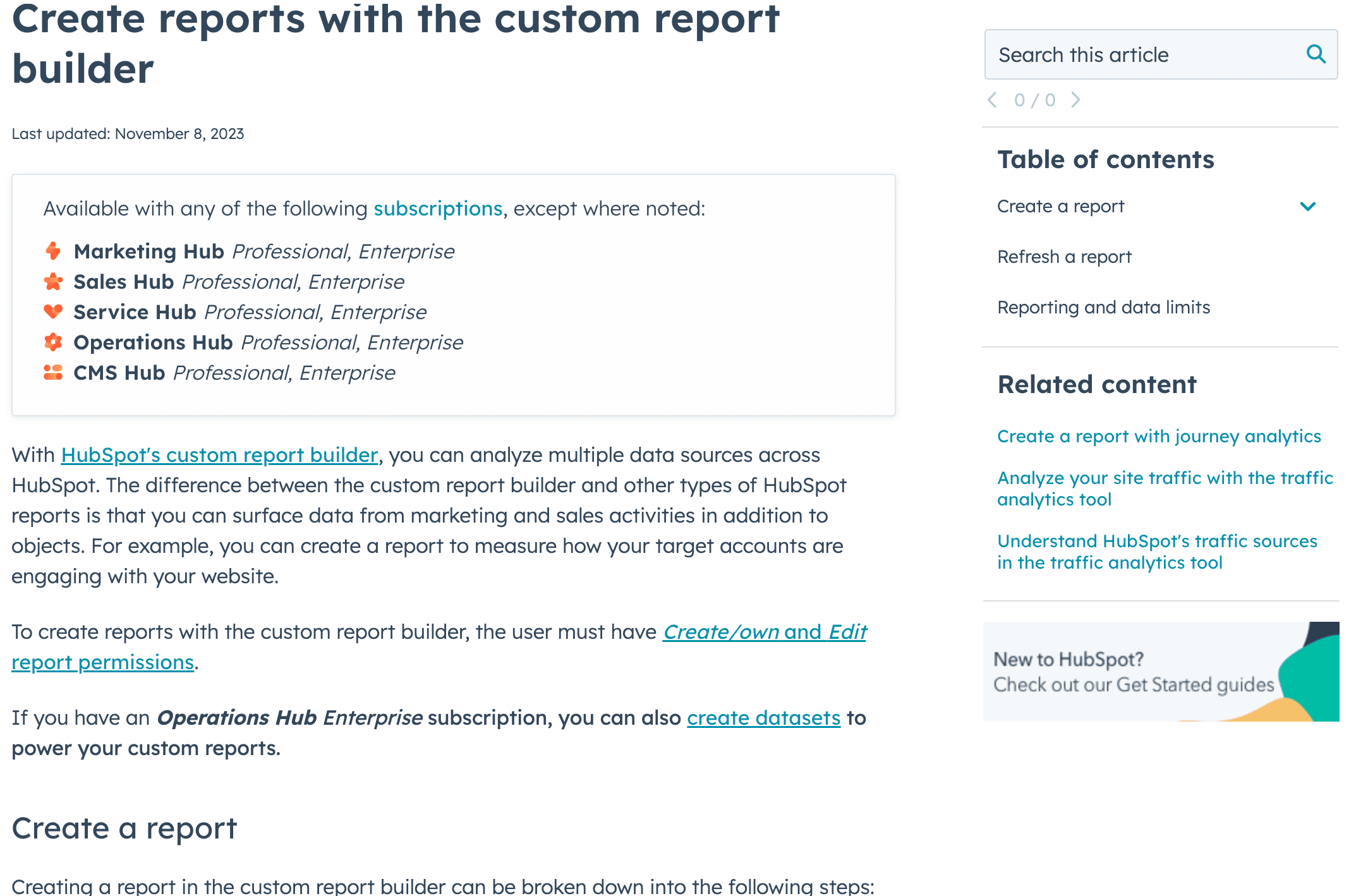Click the Operations Hub gear icon
This screenshot has height=896, width=1356.
[x=53, y=342]
